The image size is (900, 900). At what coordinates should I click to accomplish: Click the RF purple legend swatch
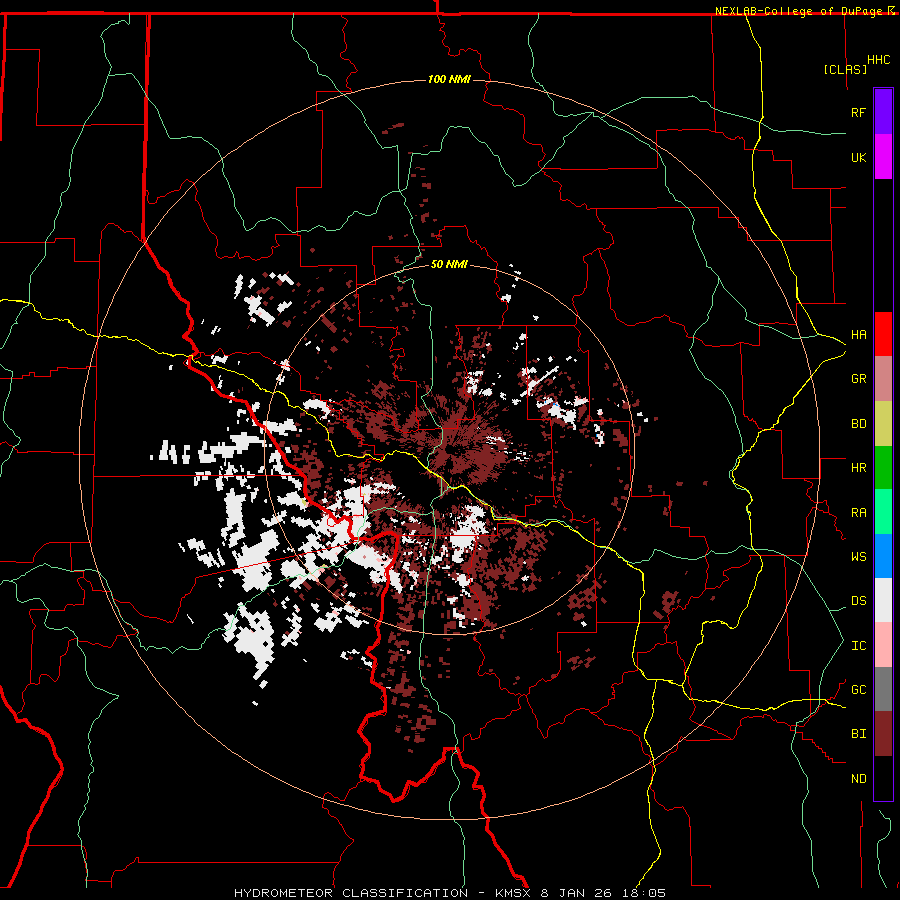(883, 112)
